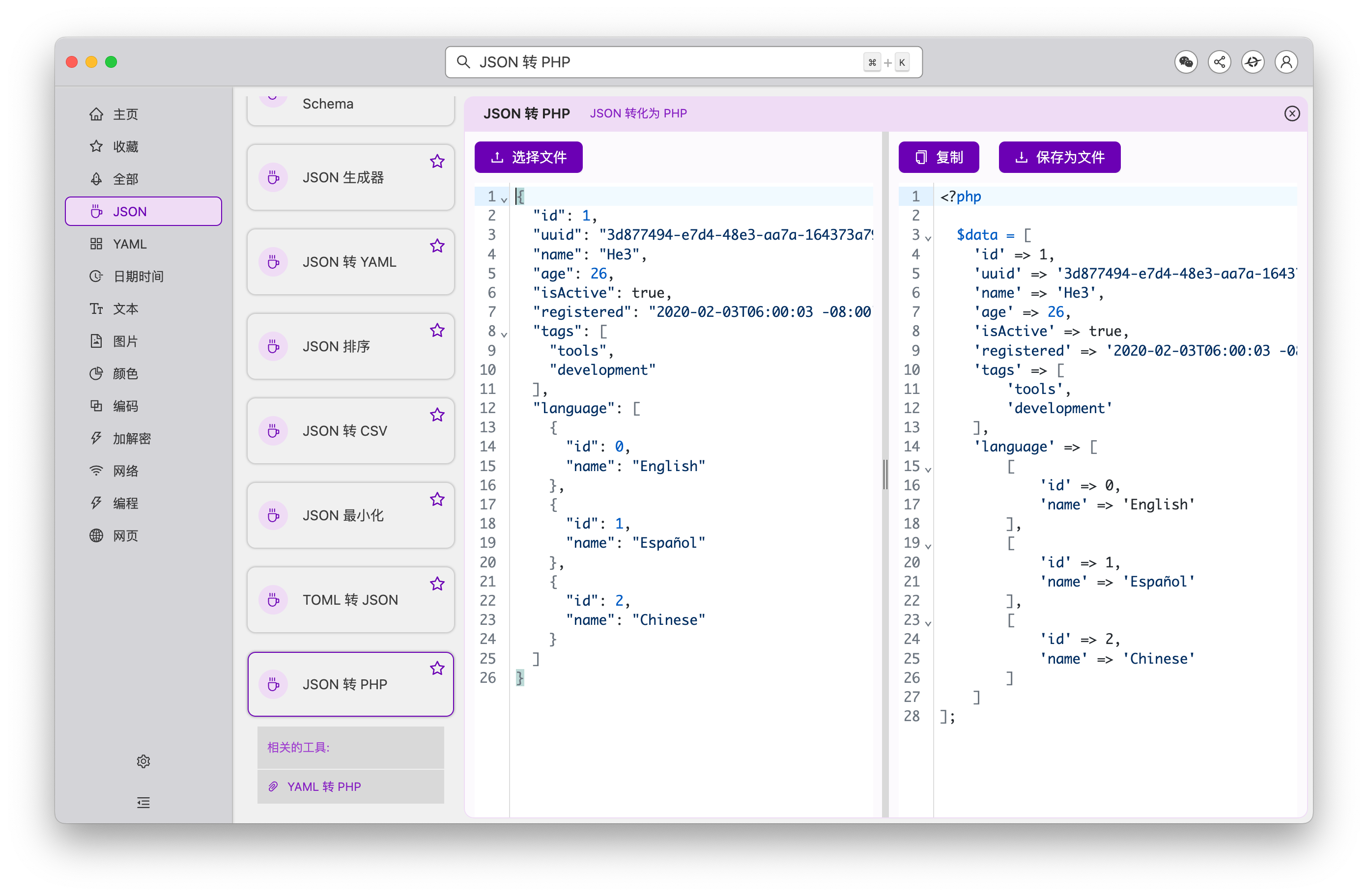The image size is (1368, 896).
Task: Click the share icon in title bar
Action: 1219,61
